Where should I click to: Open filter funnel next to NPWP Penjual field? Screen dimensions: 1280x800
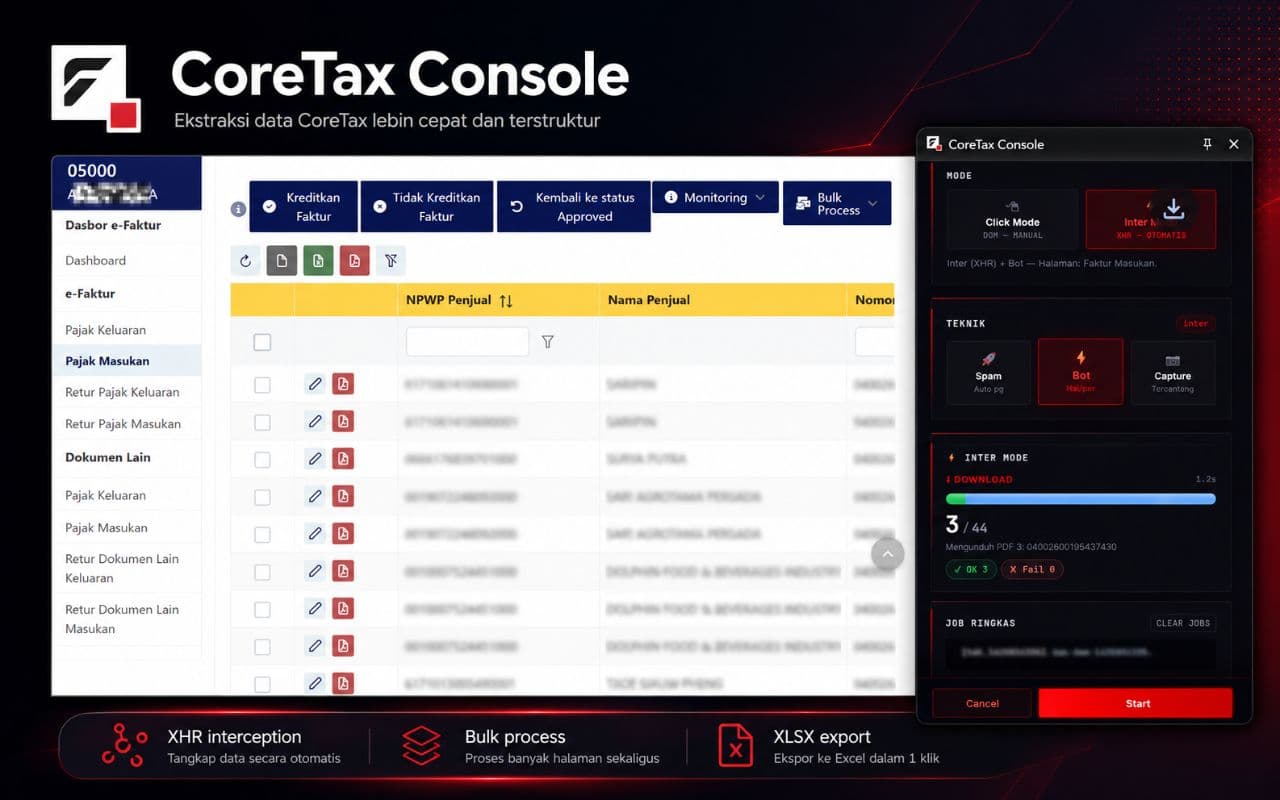pyautogui.click(x=547, y=342)
